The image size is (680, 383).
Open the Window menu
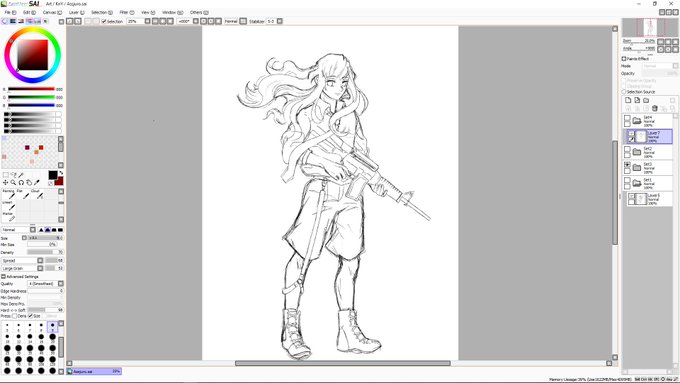(x=172, y=13)
